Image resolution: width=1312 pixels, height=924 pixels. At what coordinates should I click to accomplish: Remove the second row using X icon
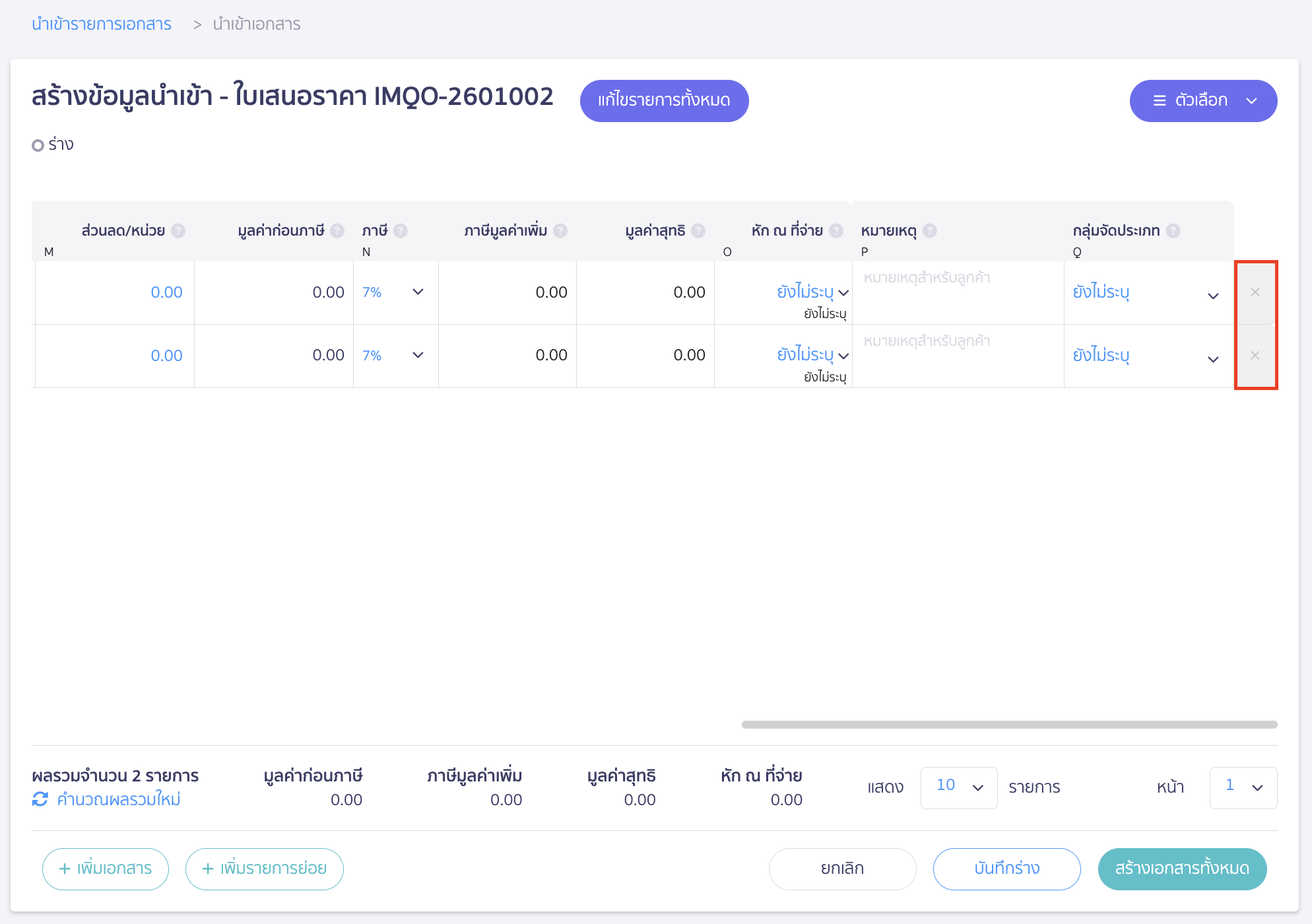tap(1255, 355)
